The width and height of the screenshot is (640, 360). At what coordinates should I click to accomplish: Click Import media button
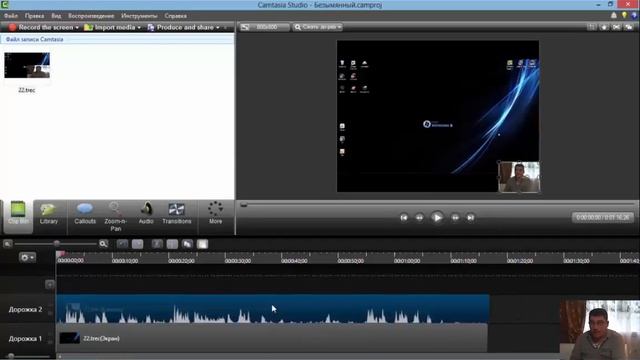point(110,27)
